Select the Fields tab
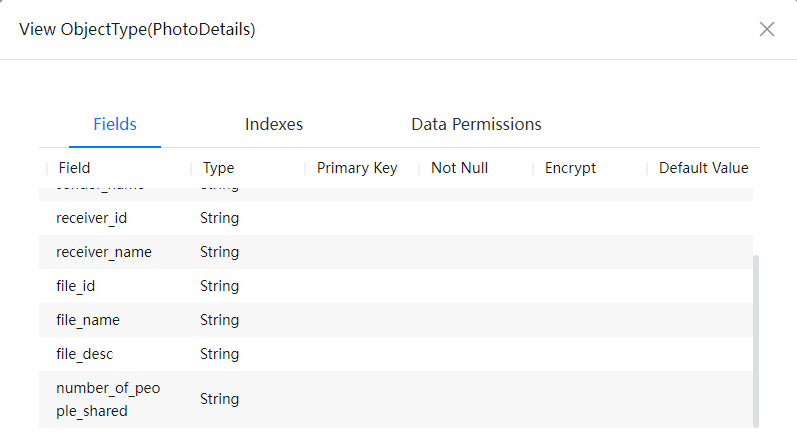This screenshot has height=435, width=797. (115, 124)
